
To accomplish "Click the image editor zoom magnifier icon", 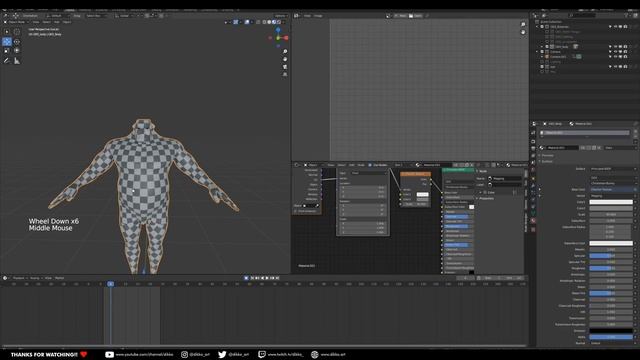I will click(x=523, y=25).
